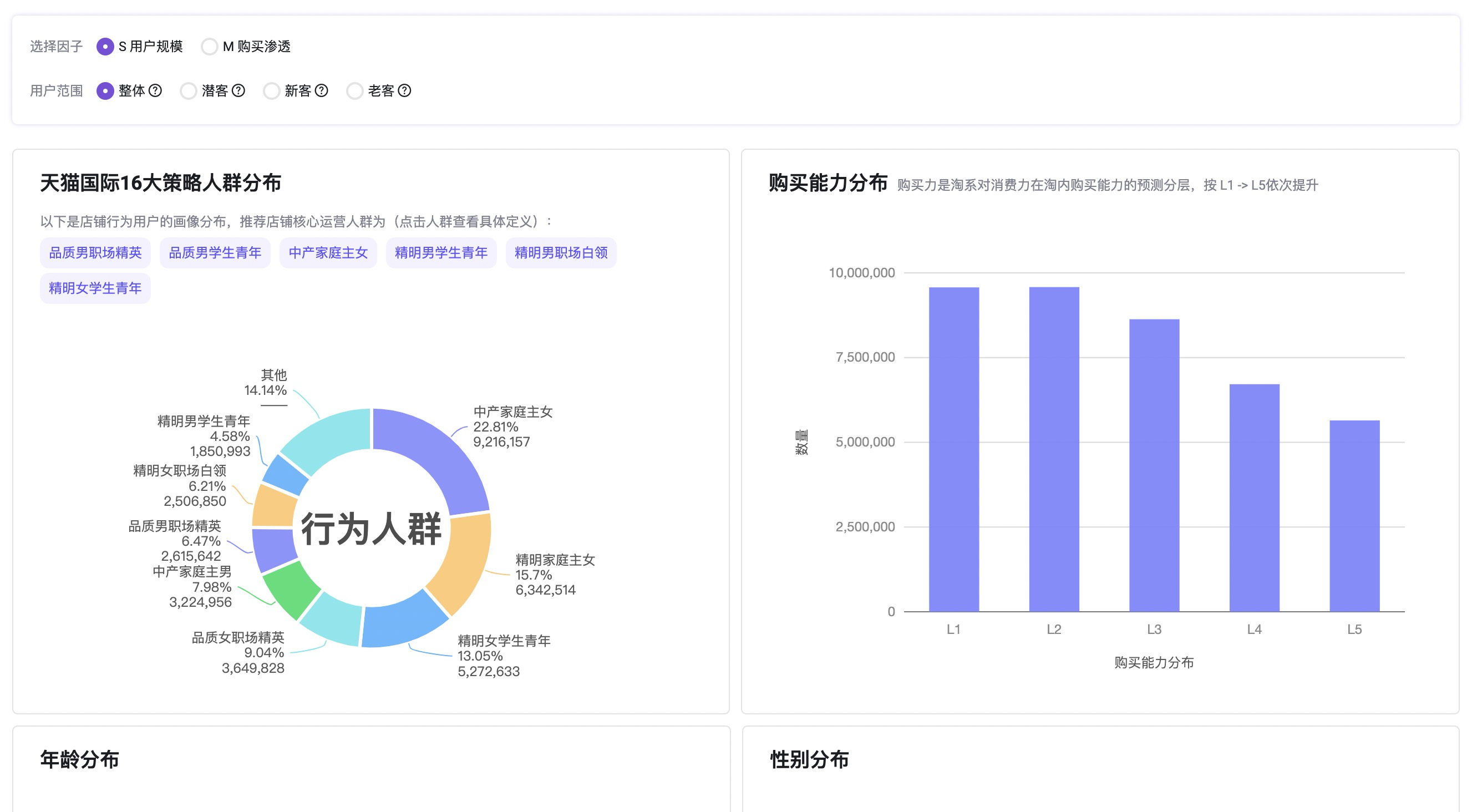This screenshot has height=812, width=1472.
Task: Click the 天猫国际16大策略人群分布 heading
Action: click(x=161, y=183)
